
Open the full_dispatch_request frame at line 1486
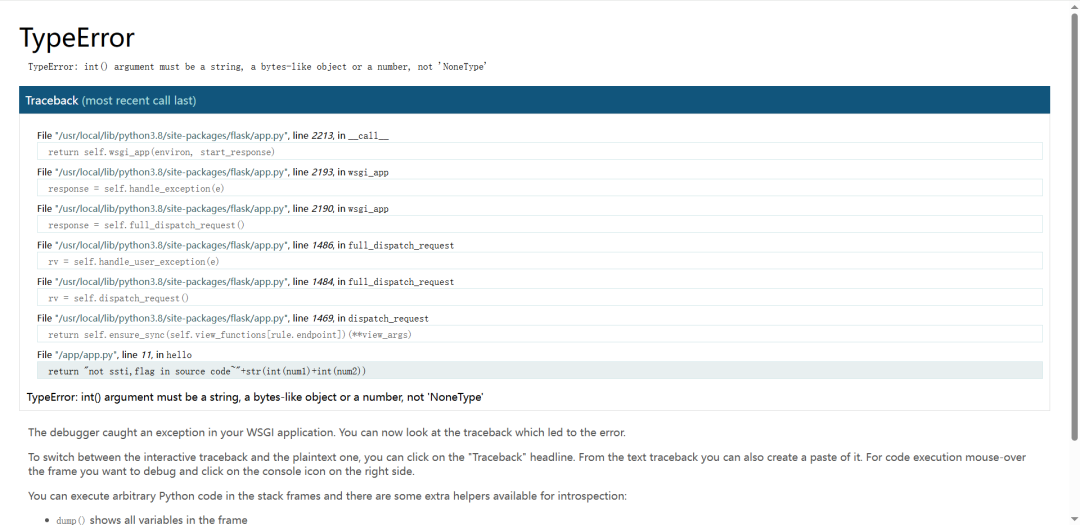pos(245,245)
